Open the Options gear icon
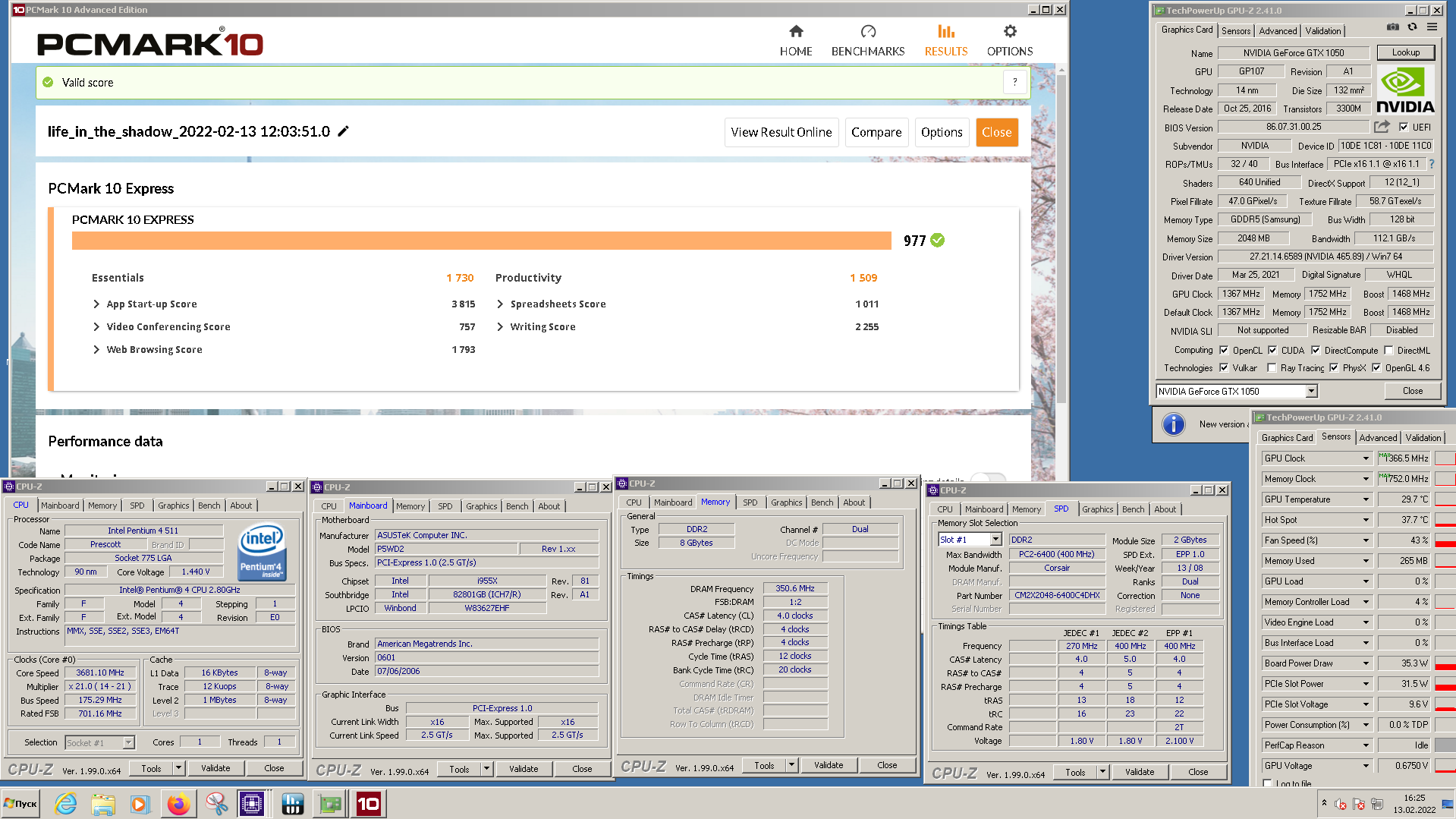Image resolution: width=1456 pixels, height=819 pixels. click(1010, 31)
